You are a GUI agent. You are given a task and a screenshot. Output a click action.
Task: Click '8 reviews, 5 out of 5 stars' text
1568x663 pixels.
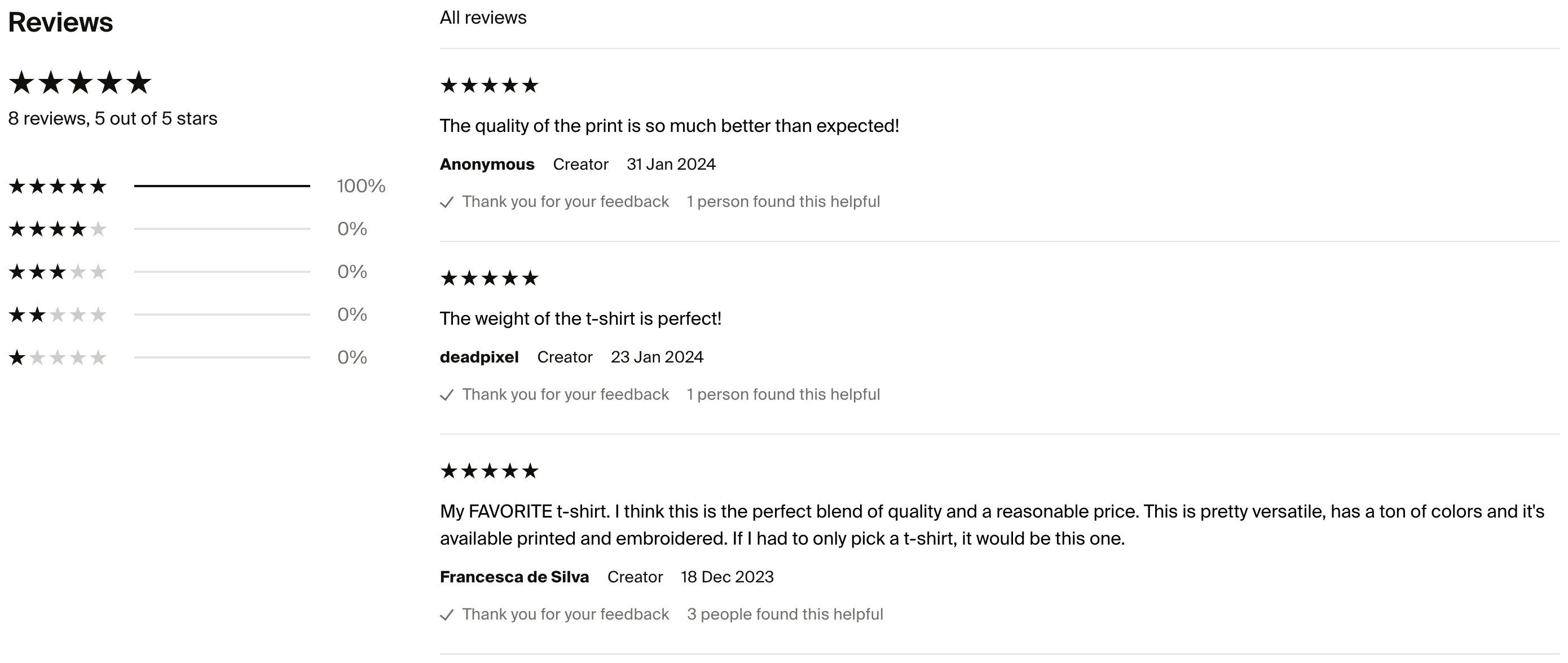112,118
